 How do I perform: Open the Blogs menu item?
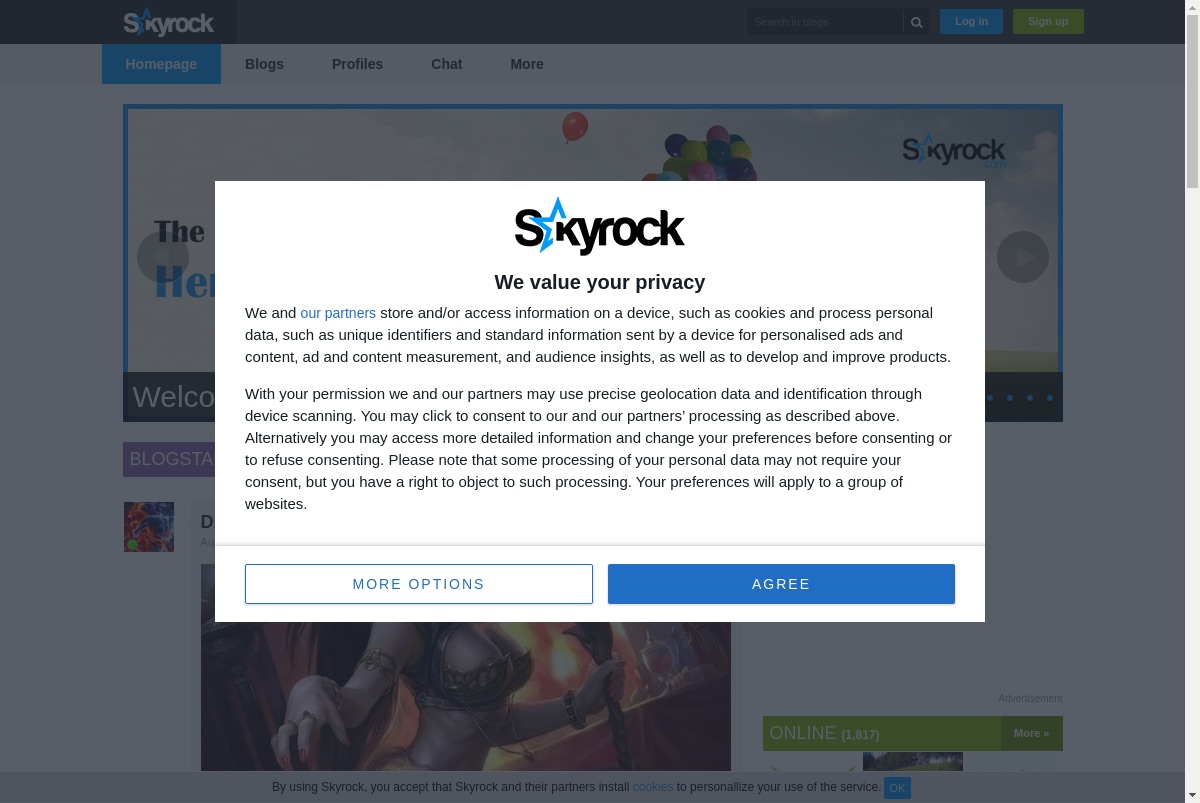coord(264,64)
